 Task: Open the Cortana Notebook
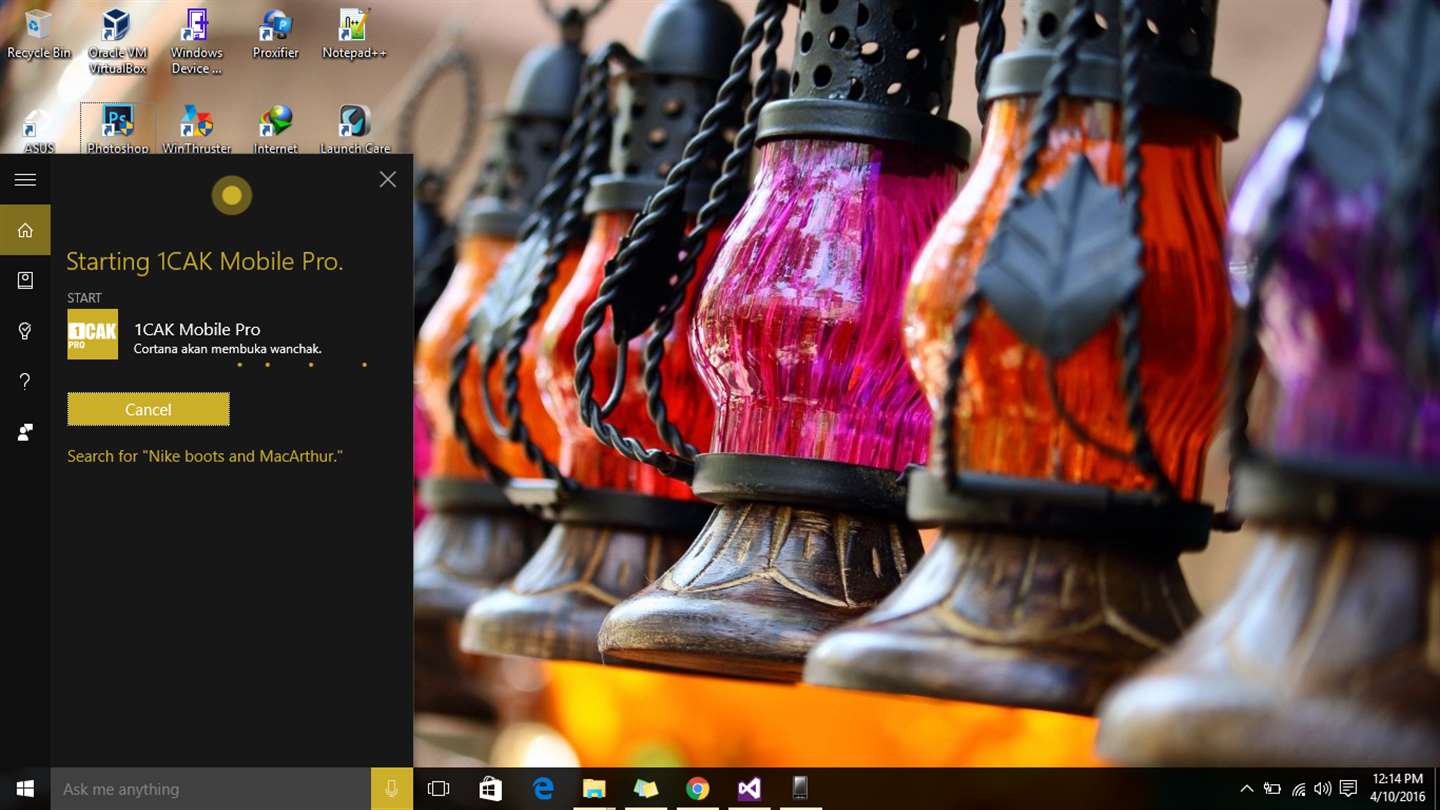point(25,281)
